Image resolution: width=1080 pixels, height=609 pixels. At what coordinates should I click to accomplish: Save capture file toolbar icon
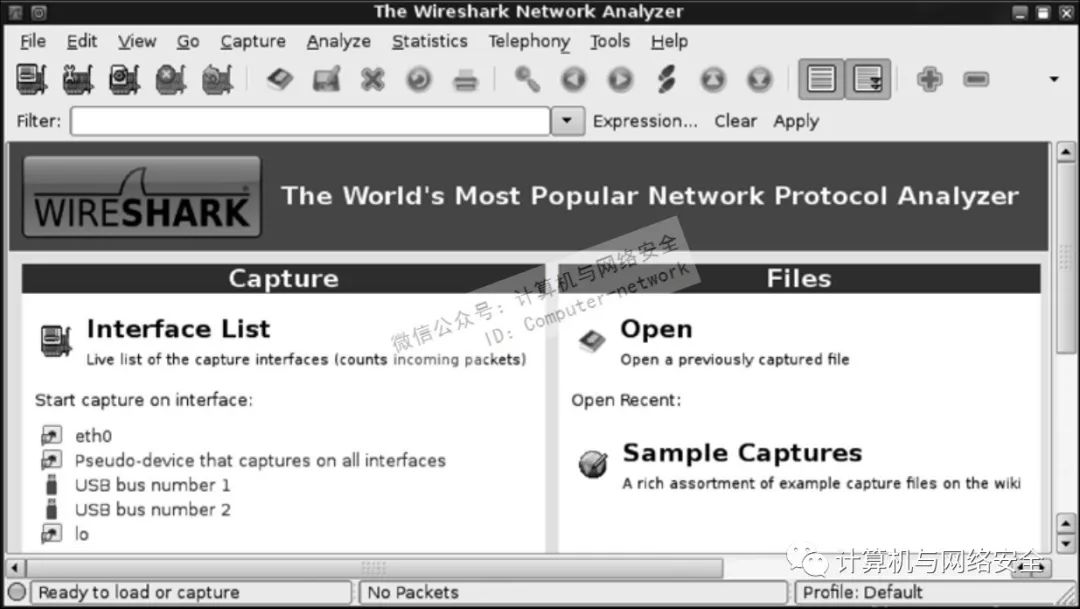pos(326,79)
